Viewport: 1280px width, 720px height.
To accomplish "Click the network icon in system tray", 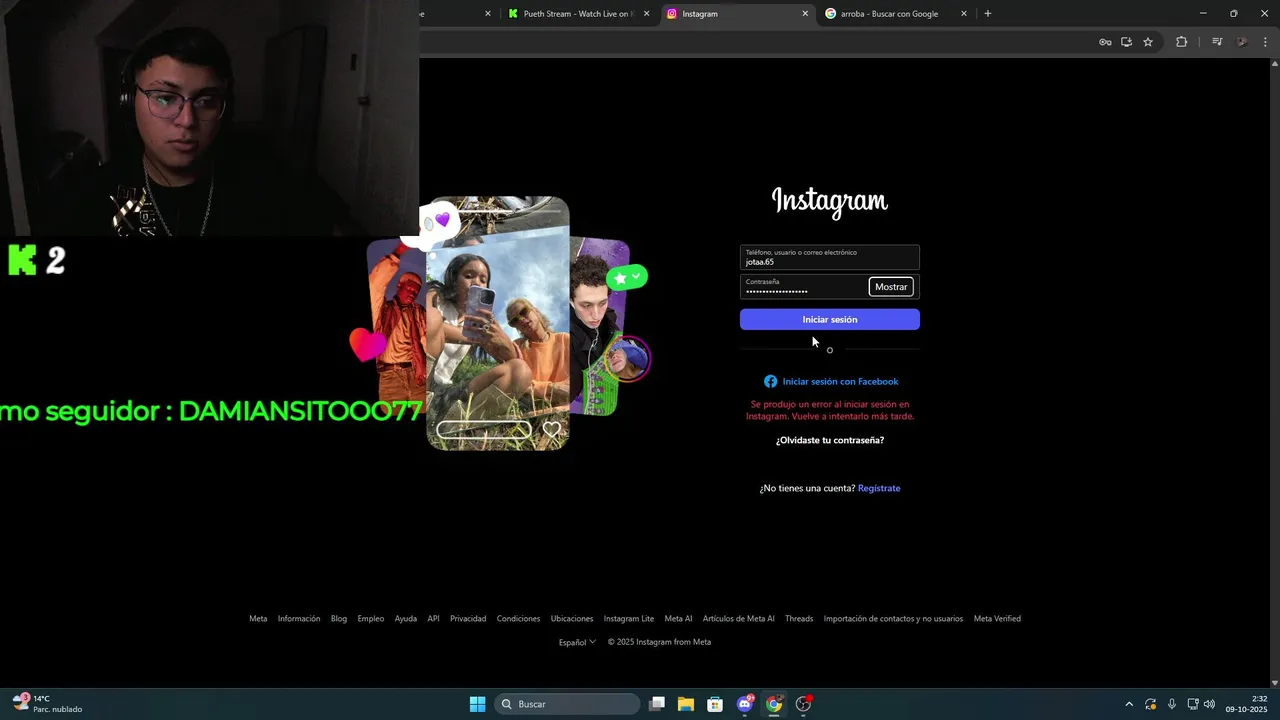I will [1192, 704].
